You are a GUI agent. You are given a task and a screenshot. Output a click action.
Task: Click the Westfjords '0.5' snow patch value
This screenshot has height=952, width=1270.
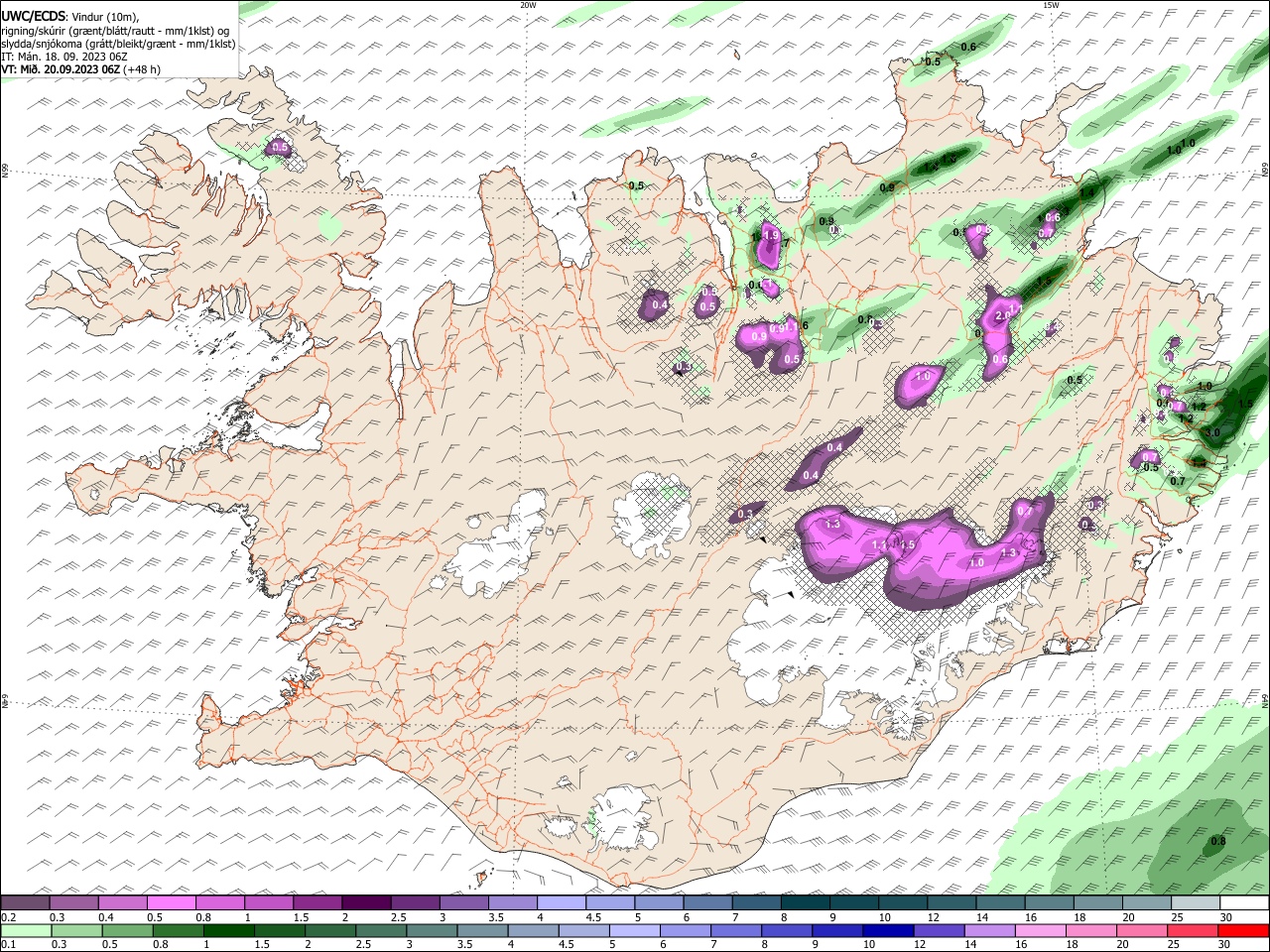click(280, 148)
